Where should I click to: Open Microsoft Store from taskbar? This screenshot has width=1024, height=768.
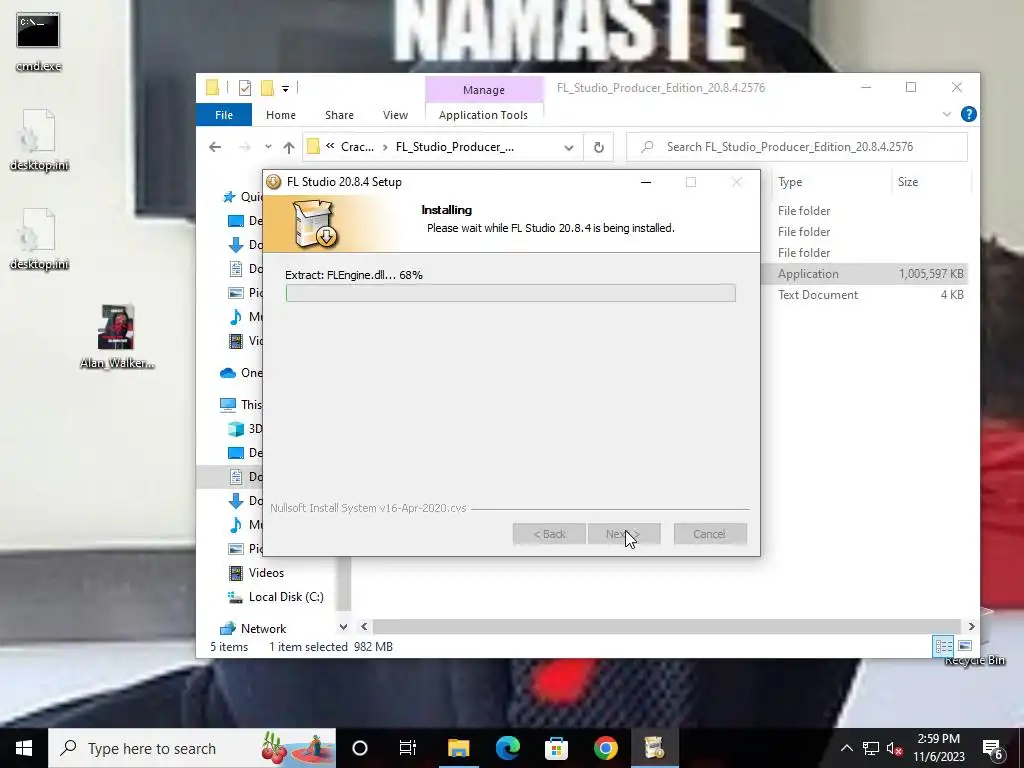(x=556, y=748)
